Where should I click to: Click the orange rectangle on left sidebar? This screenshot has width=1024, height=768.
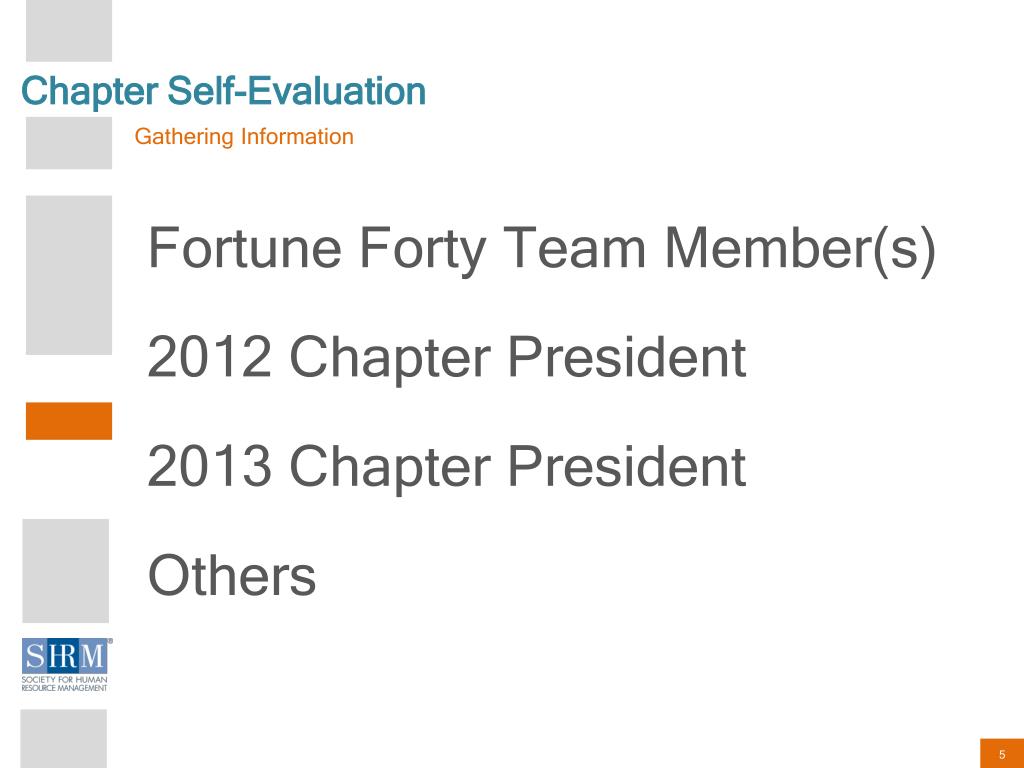69,421
